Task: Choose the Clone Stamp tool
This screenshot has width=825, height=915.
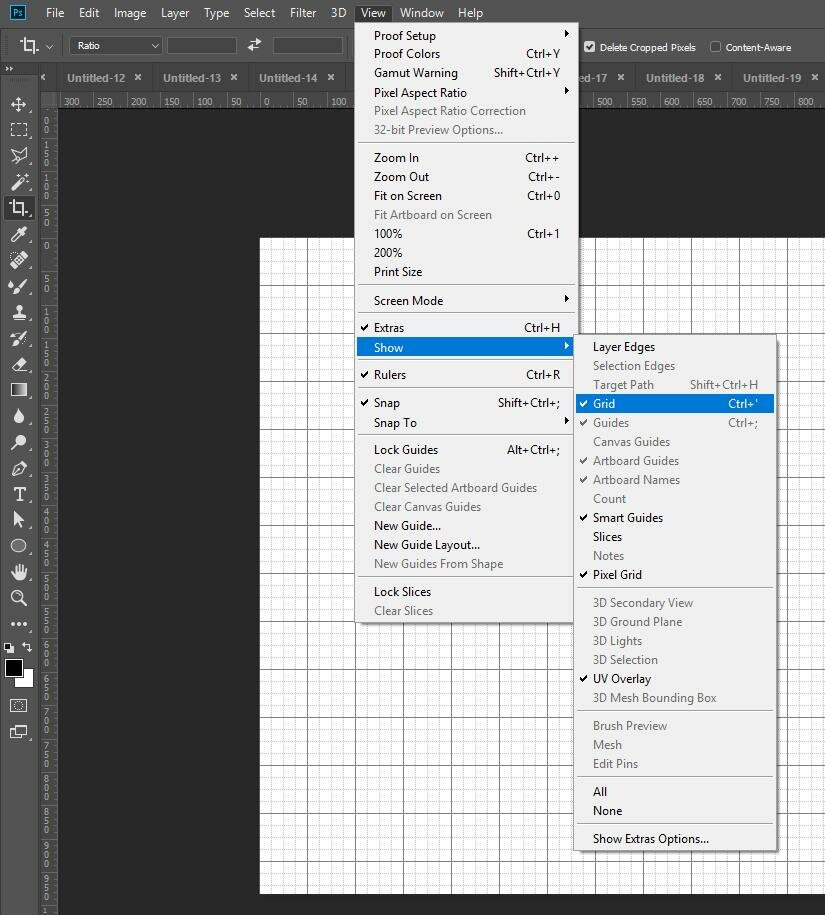Action: click(x=18, y=312)
